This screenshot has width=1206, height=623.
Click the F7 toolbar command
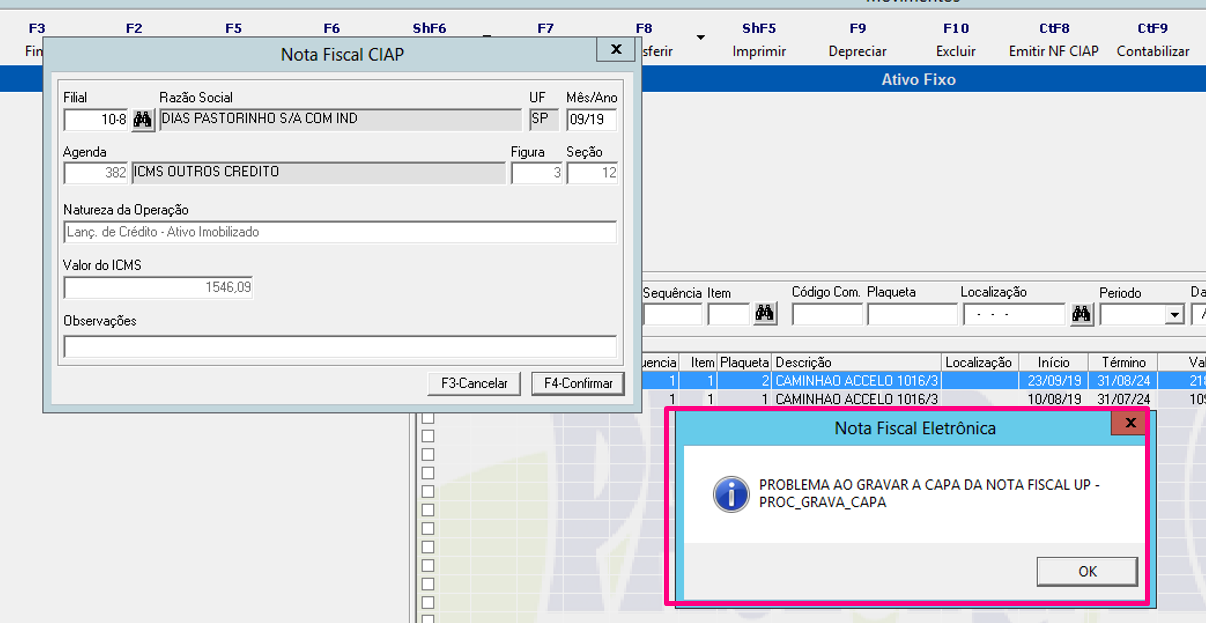[x=545, y=29]
